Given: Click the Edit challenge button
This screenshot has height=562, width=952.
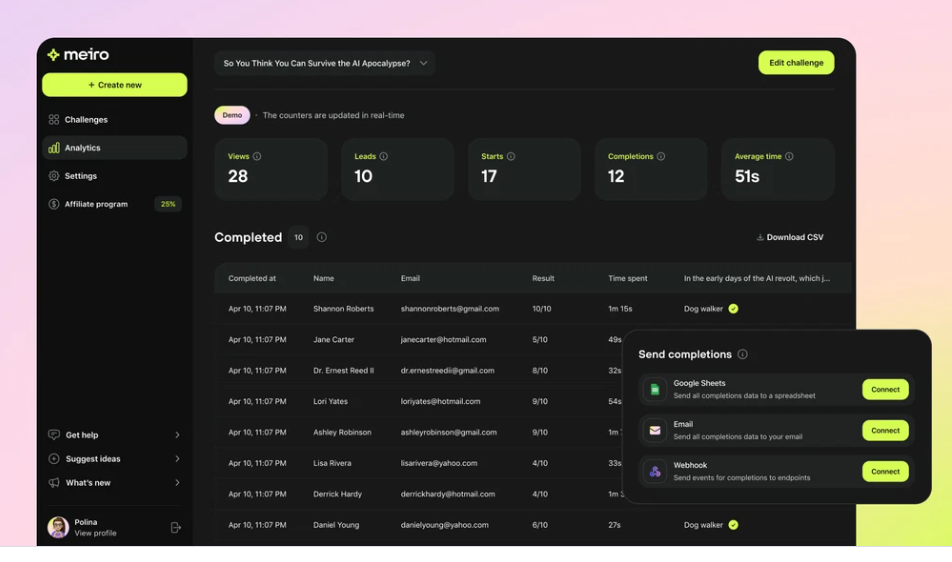Looking at the screenshot, I should coord(796,63).
